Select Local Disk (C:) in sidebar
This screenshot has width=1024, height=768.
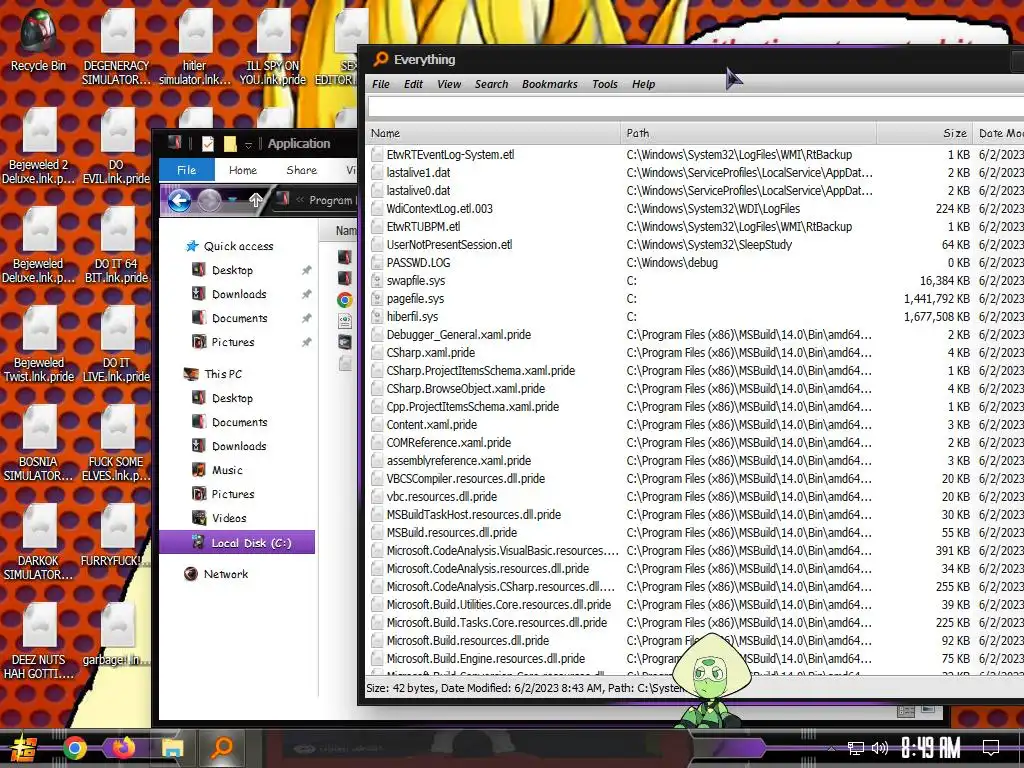(x=237, y=543)
